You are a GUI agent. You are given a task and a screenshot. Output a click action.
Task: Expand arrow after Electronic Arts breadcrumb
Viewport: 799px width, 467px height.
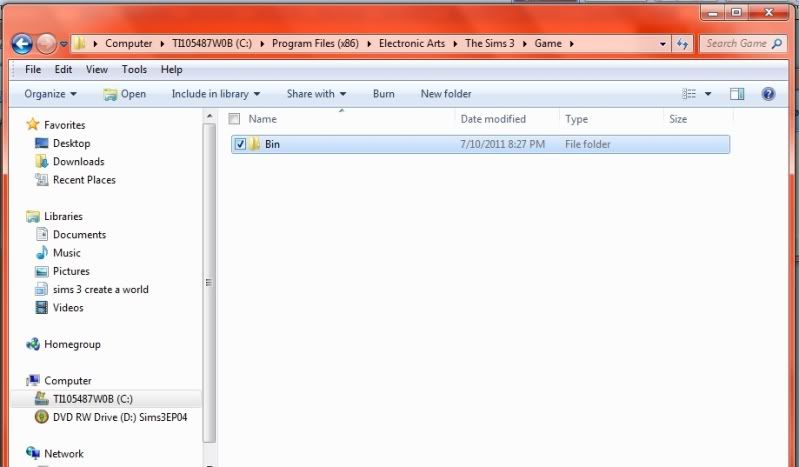[x=455, y=44]
